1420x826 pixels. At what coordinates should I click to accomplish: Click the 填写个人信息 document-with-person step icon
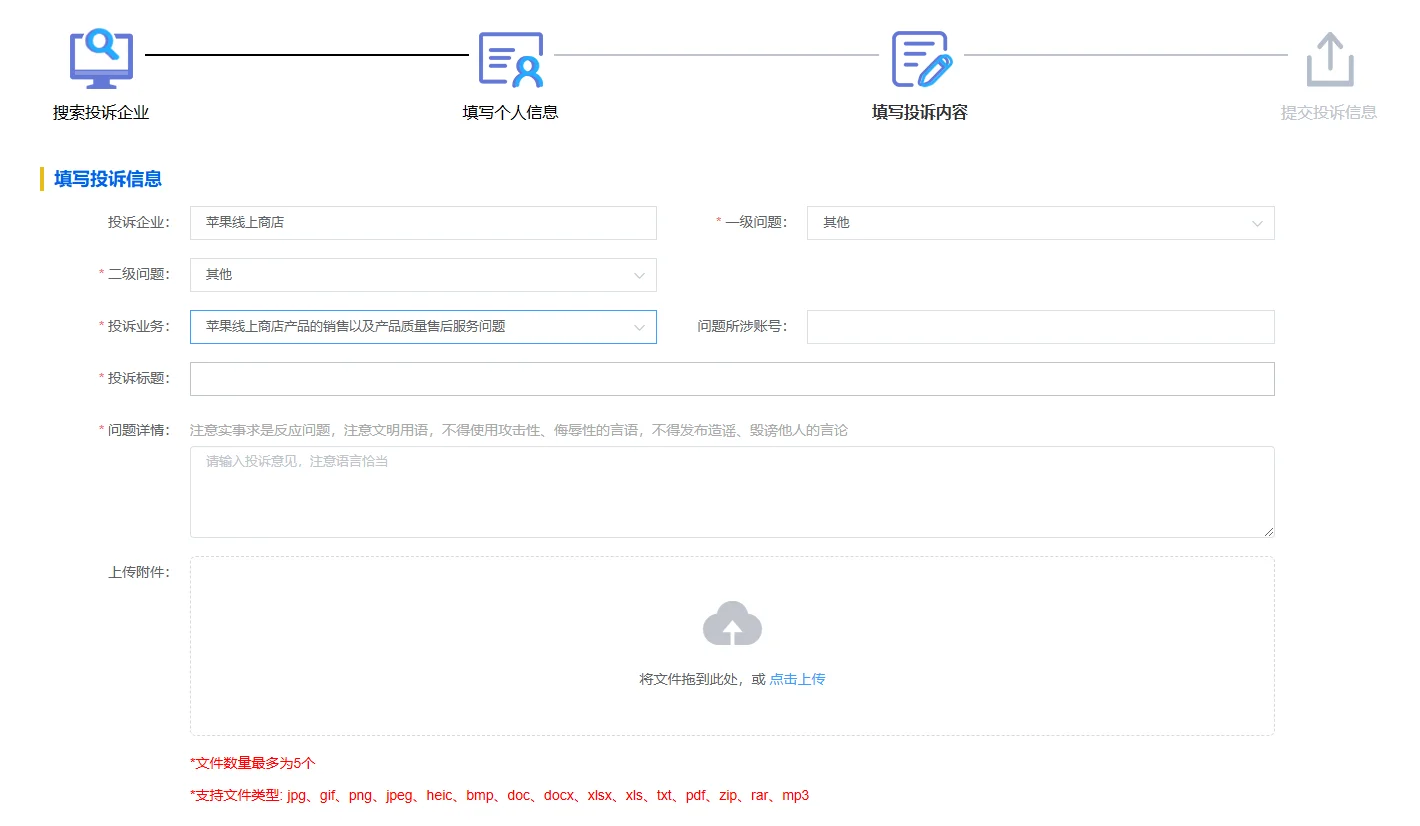(511, 60)
